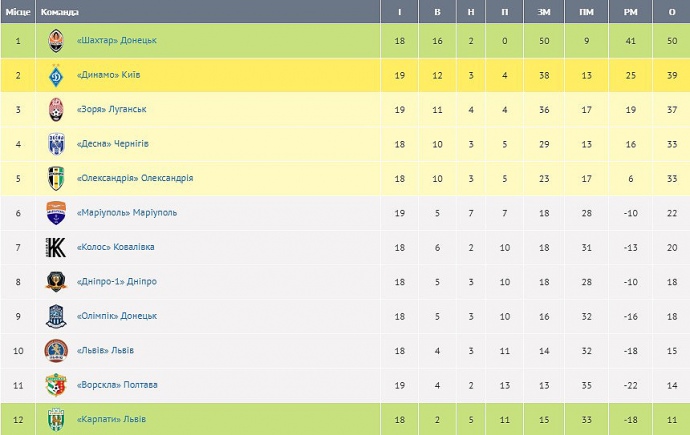Open the «Шахтар» Донецьк team link
The width and height of the screenshot is (690, 435).
pyautogui.click(x=116, y=41)
